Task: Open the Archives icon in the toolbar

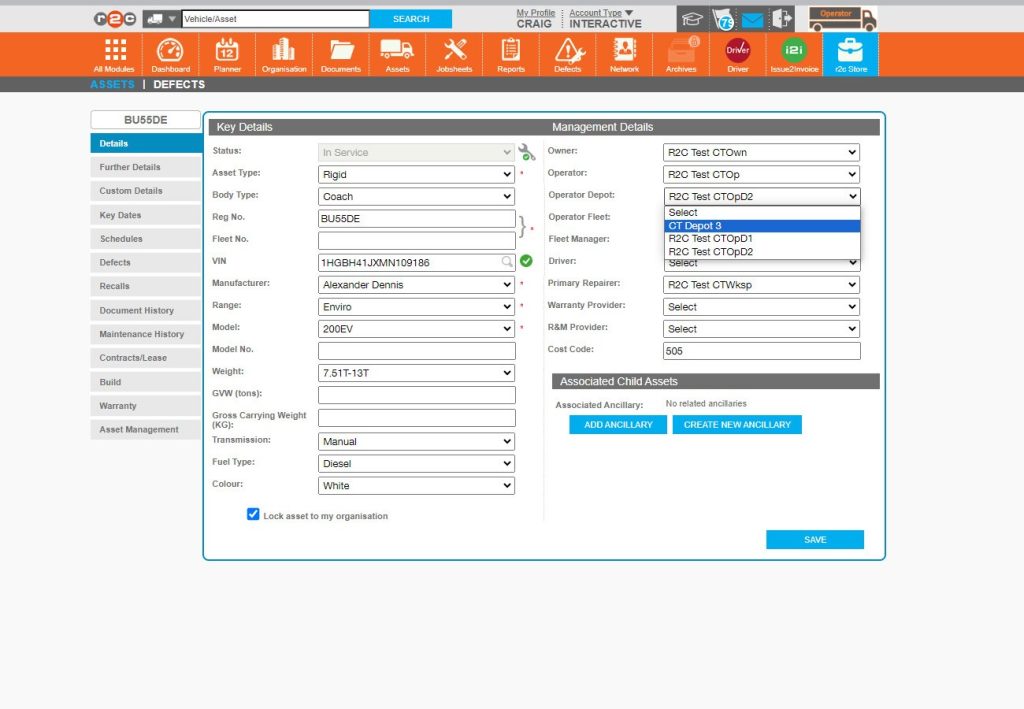Action: point(681,52)
